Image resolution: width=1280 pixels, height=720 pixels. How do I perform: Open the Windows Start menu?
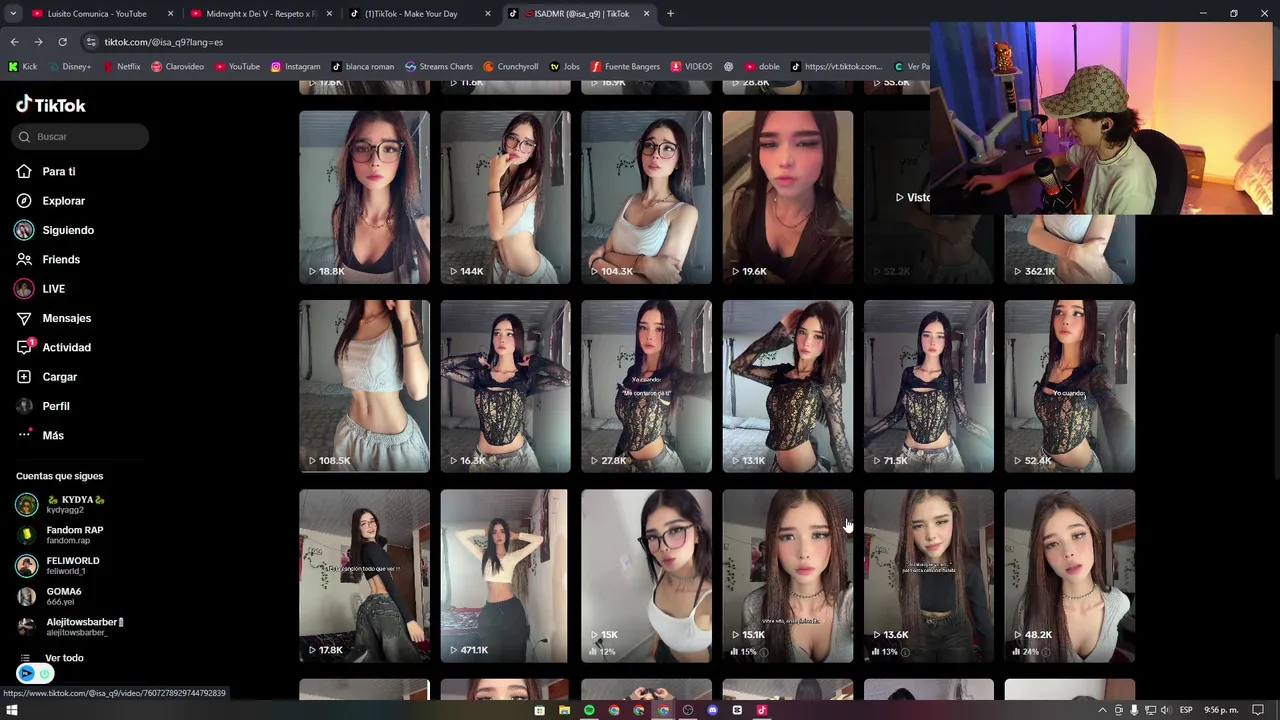pos(13,710)
